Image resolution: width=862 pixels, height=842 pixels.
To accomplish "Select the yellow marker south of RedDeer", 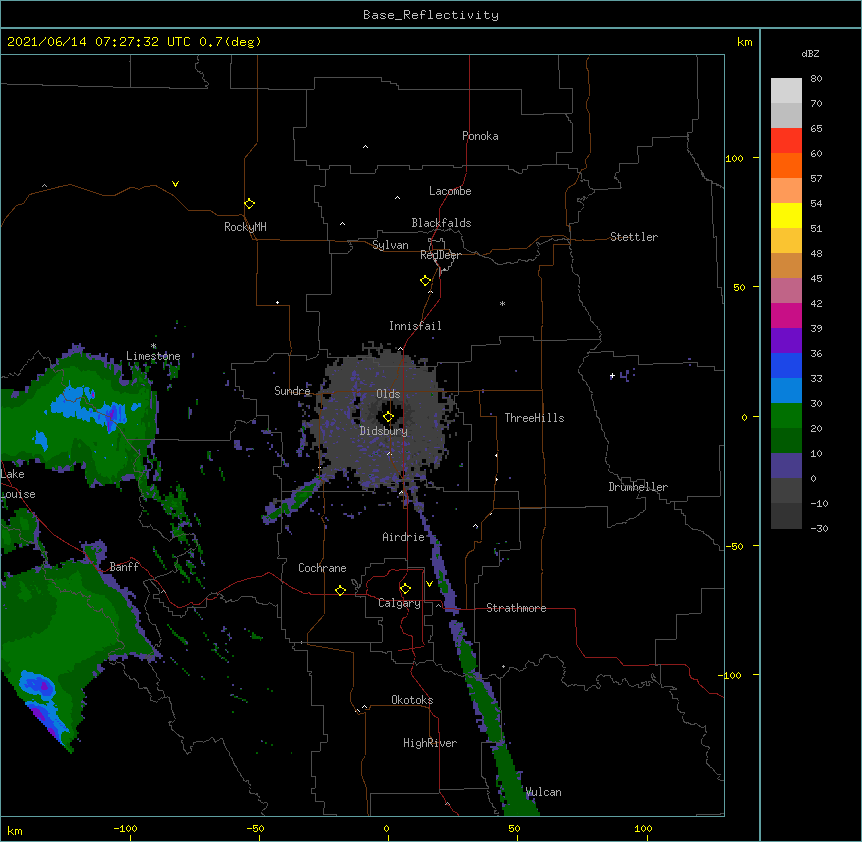I will [x=425, y=281].
